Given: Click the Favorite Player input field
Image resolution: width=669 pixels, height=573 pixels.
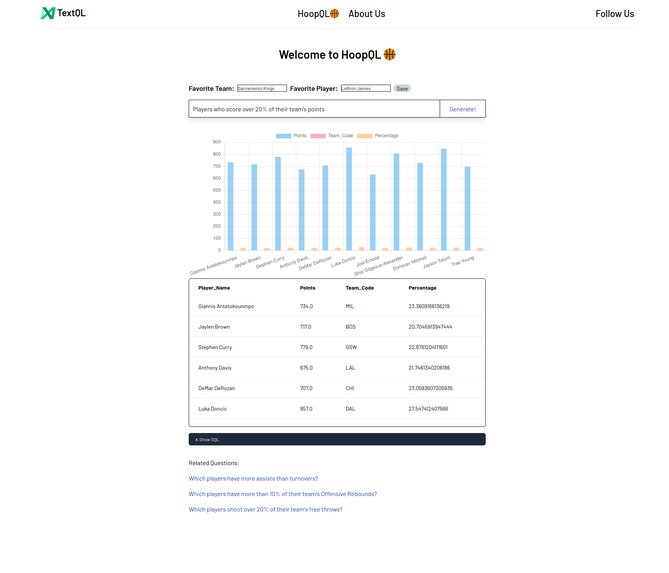Looking at the screenshot, I should click(x=366, y=88).
